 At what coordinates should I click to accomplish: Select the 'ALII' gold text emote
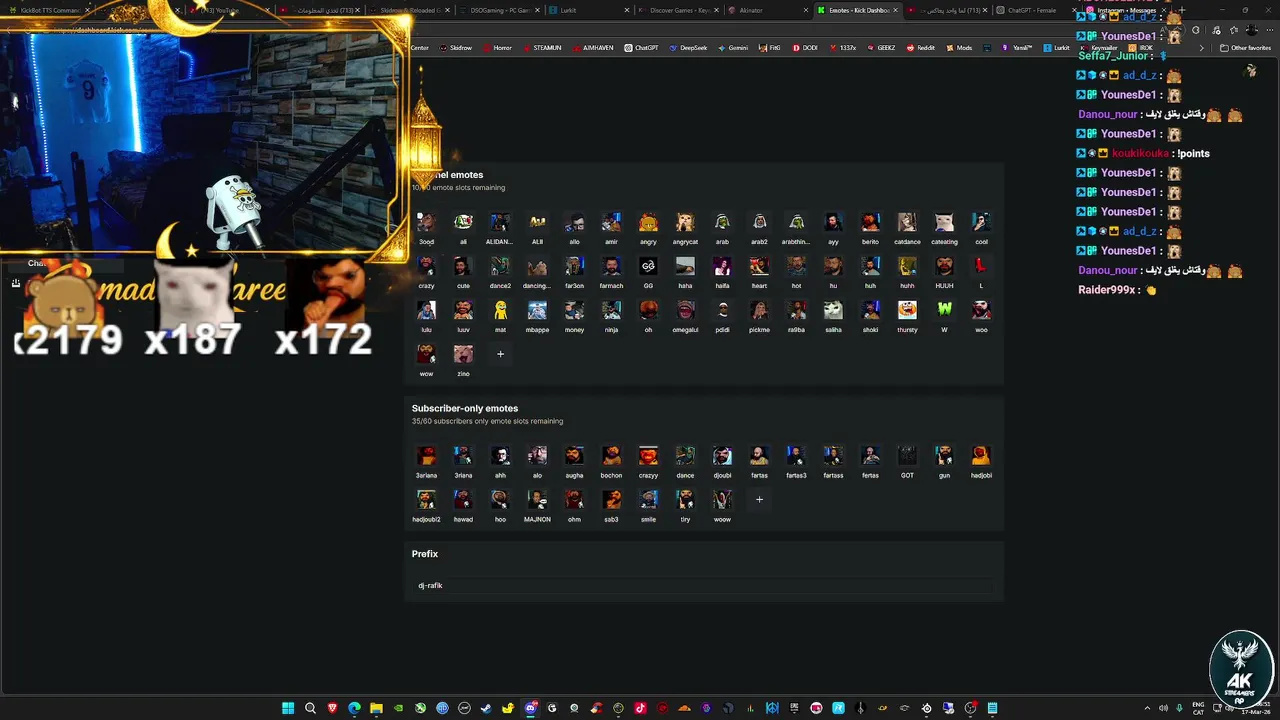537,222
